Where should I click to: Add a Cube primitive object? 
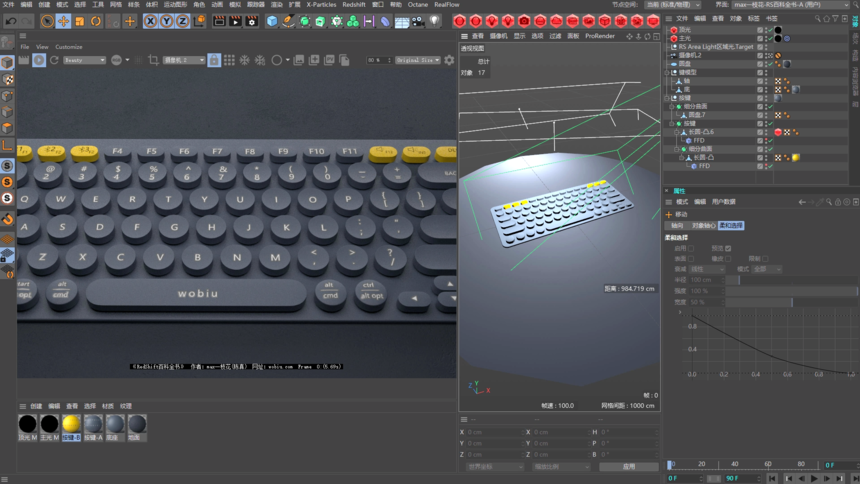(272, 21)
